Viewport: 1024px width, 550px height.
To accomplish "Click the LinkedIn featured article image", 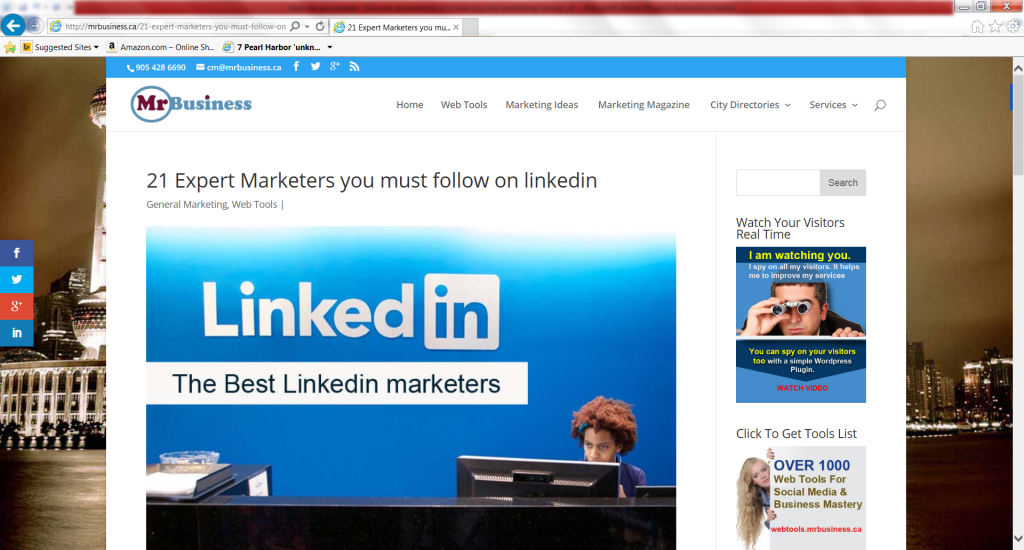I will 411,388.
